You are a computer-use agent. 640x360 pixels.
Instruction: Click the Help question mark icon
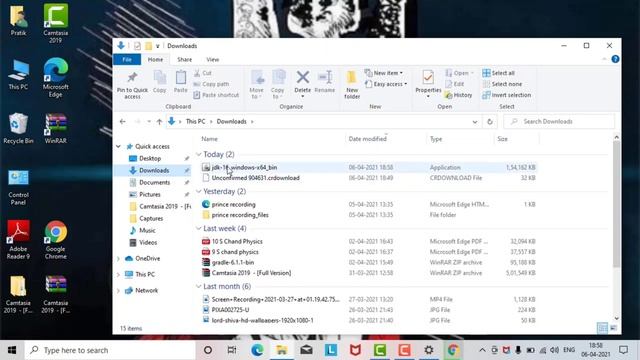click(615, 59)
